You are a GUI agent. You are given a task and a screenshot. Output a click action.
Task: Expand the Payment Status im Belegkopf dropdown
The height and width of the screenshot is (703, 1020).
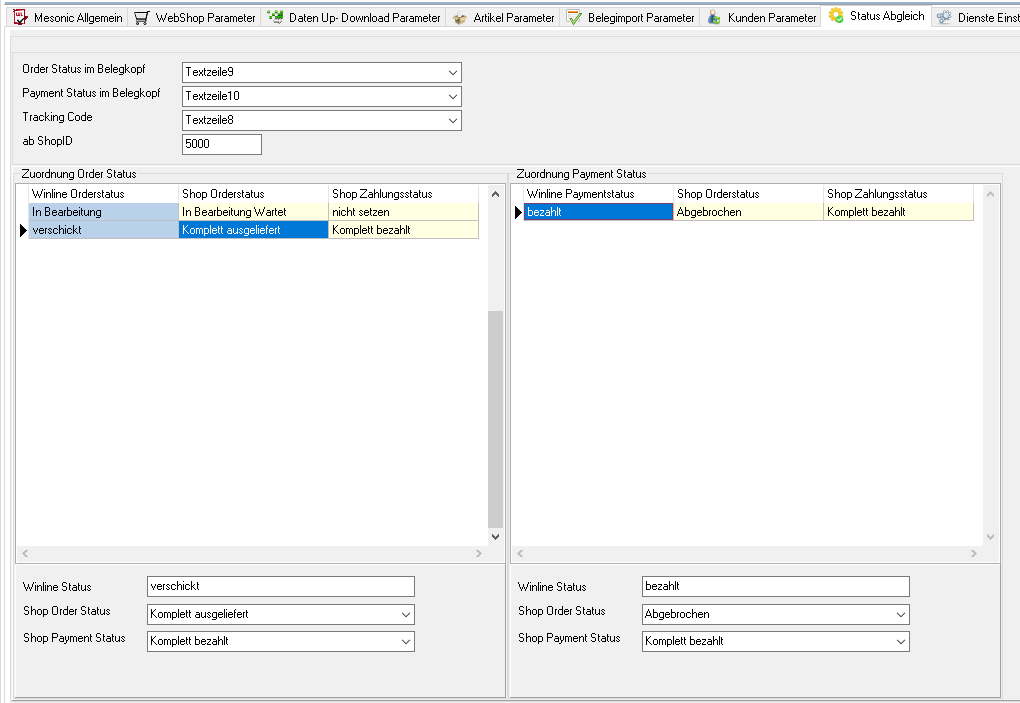[x=453, y=97]
